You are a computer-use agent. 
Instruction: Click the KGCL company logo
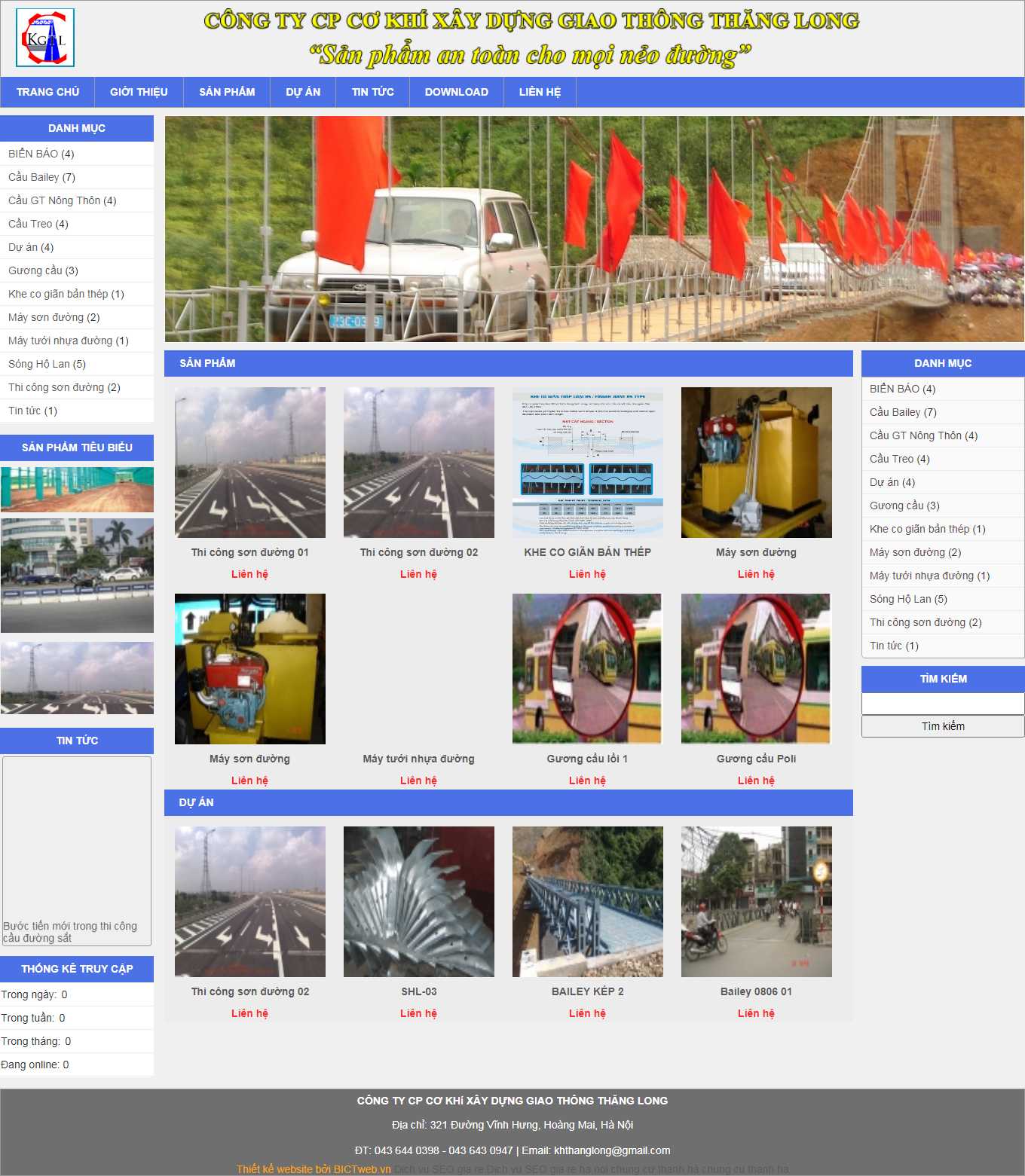coord(45,38)
